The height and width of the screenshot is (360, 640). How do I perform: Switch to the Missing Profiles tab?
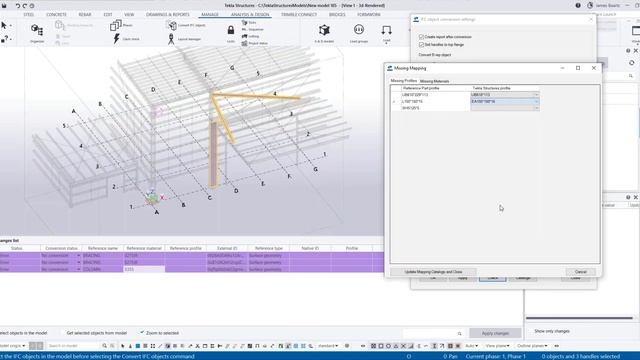point(403,81)
